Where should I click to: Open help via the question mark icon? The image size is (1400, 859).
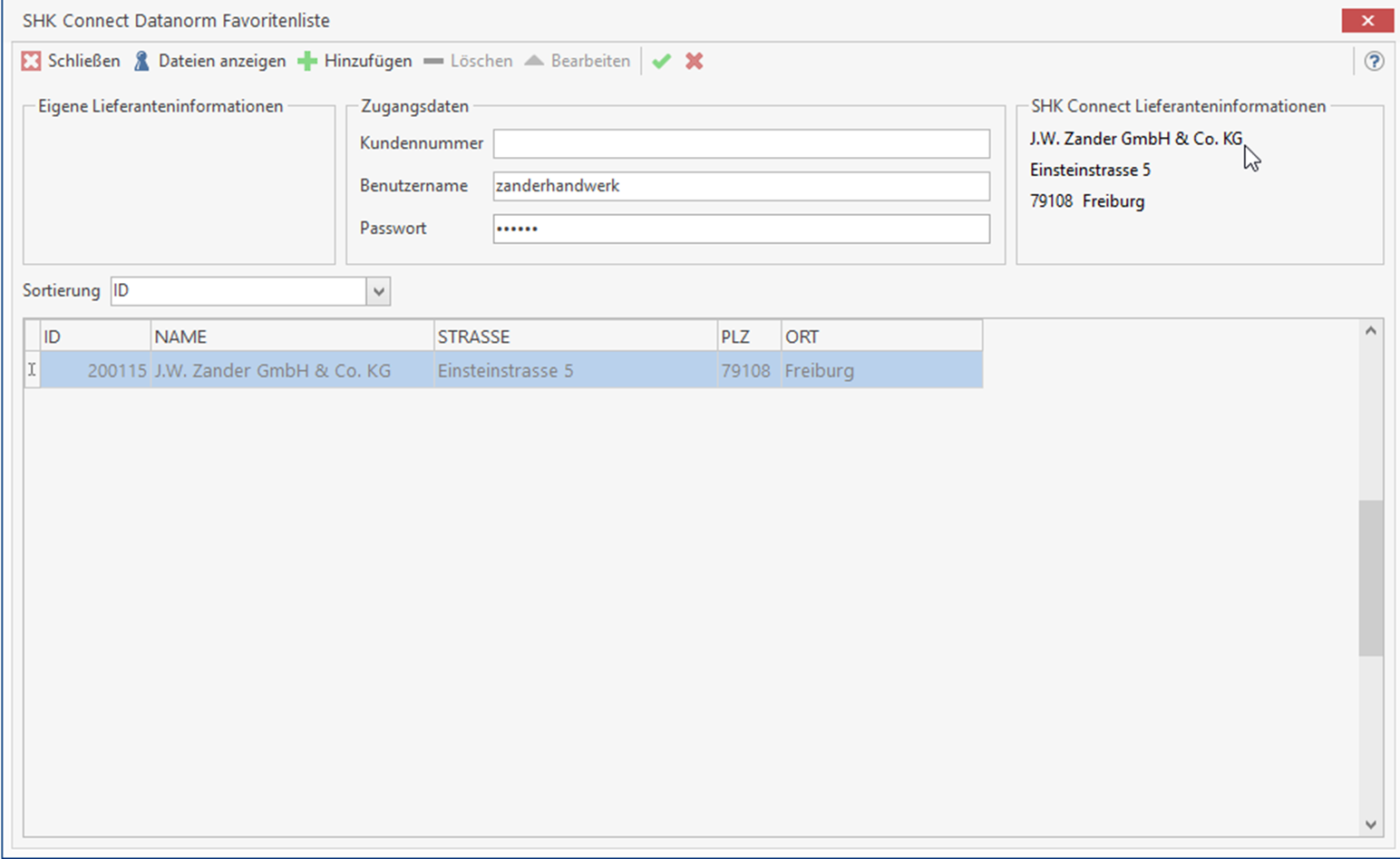click(1374, 61)
